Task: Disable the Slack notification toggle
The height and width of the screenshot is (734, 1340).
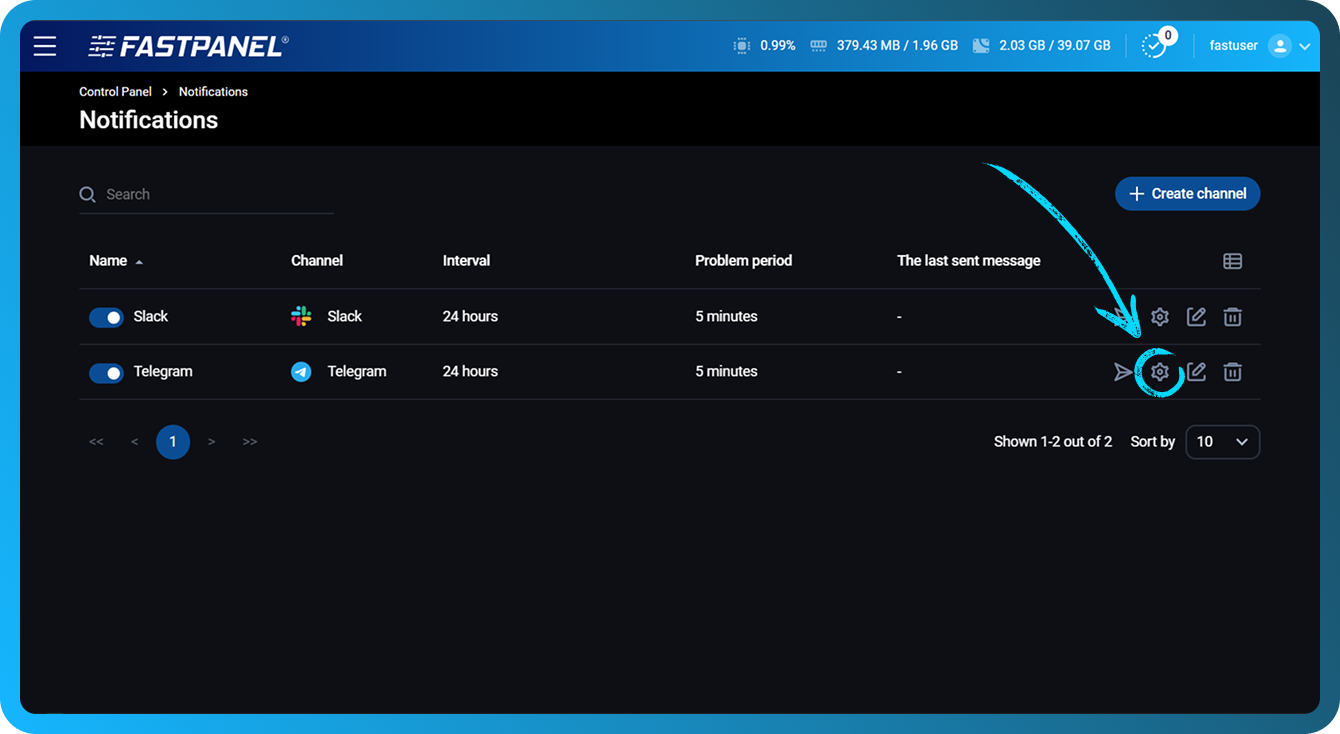Action: click(106, 317)
